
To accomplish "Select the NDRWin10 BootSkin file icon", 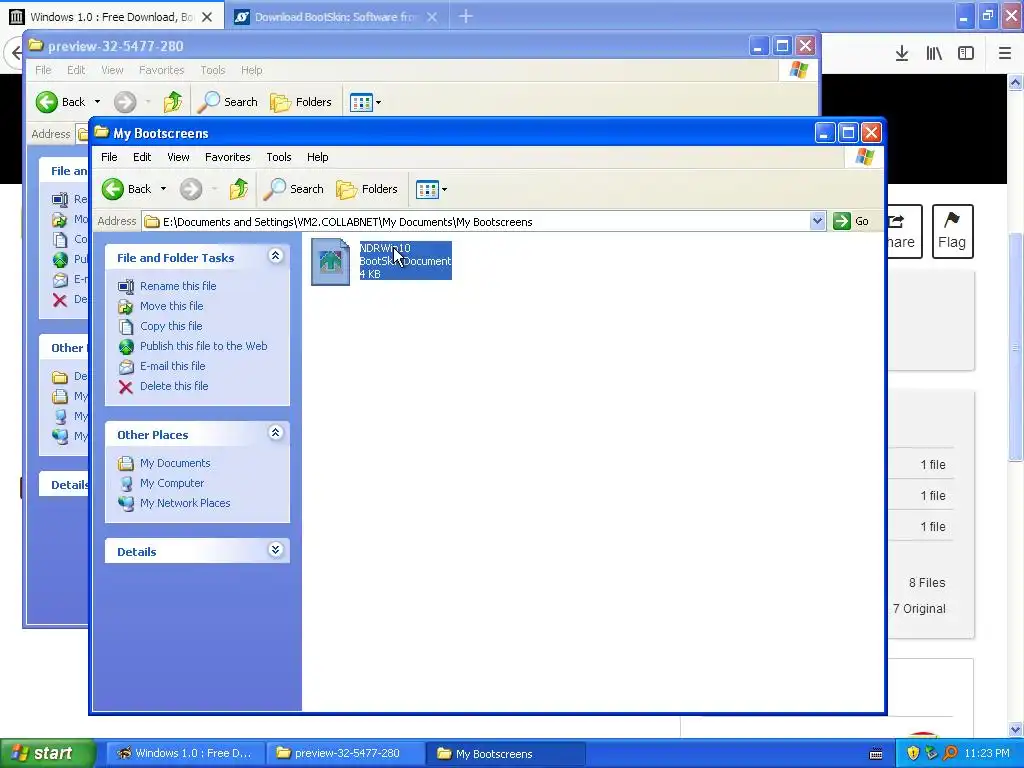I will tap(330, 261).
